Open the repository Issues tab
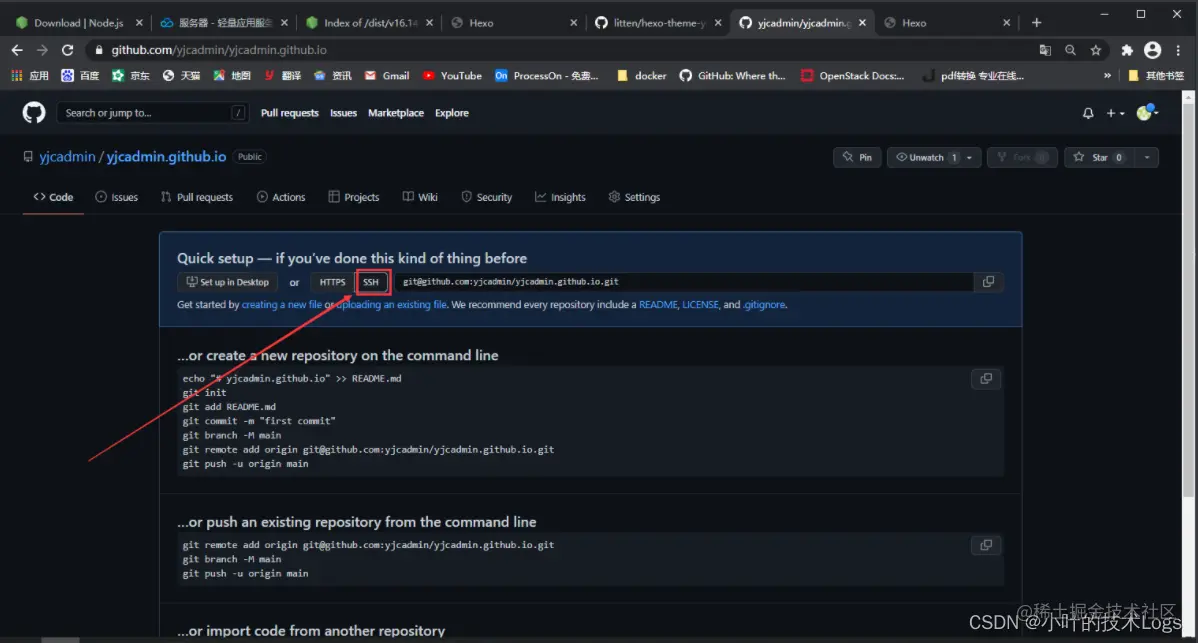1198x643 pixels. [x=117, y=197]
